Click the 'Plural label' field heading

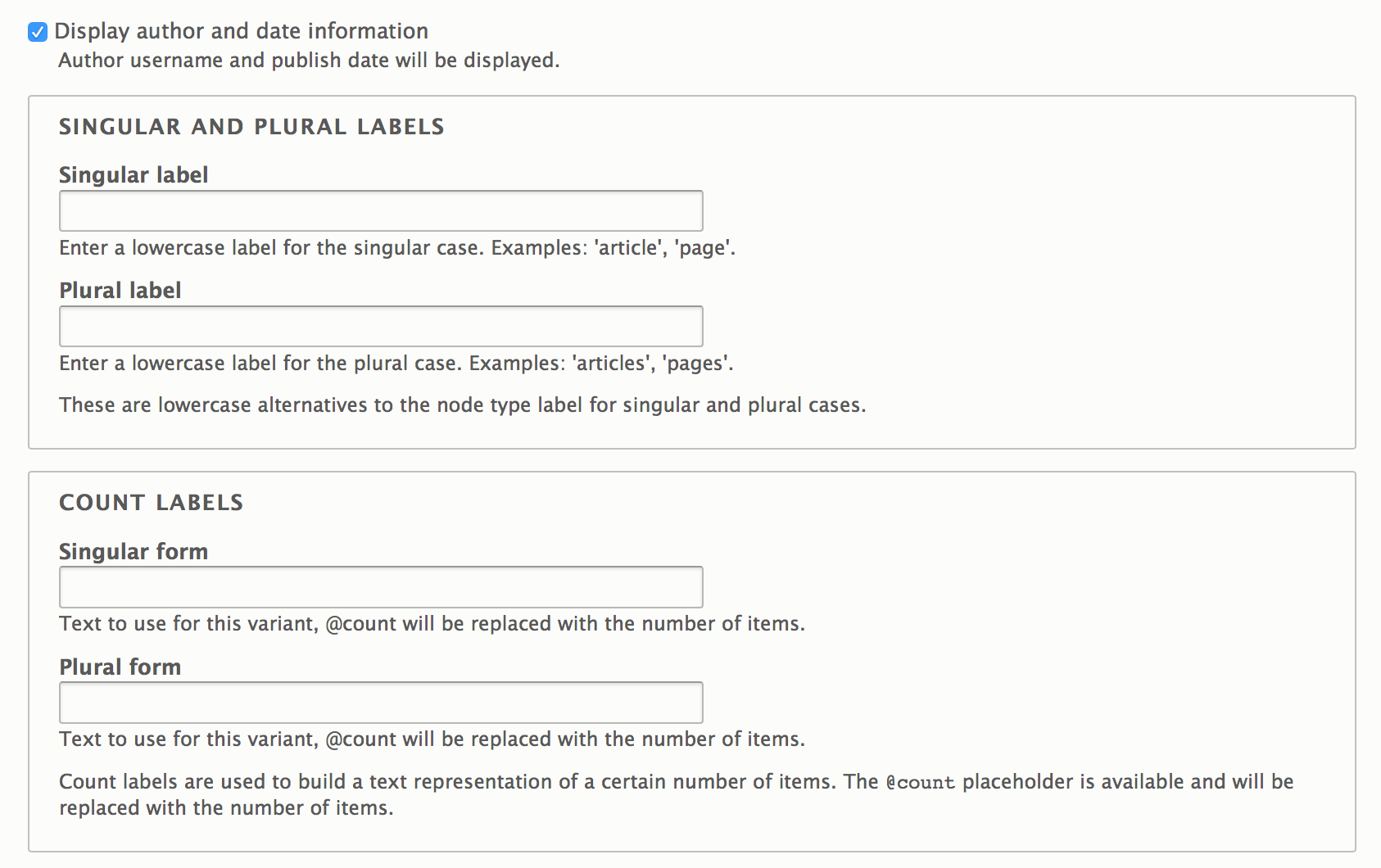click(120, 291)
